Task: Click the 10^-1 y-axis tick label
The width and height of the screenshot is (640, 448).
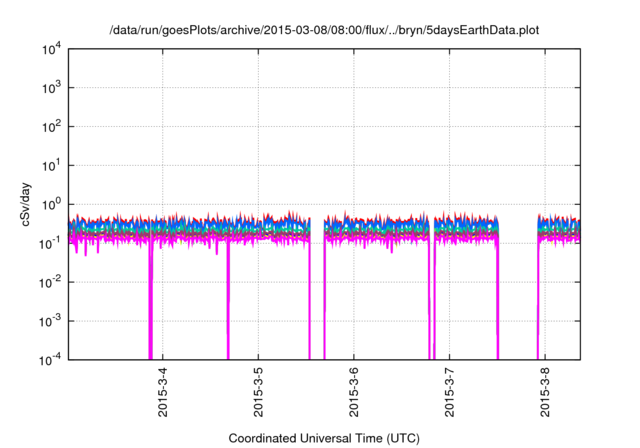Action: pyautogui.click(x=50, y=243)
